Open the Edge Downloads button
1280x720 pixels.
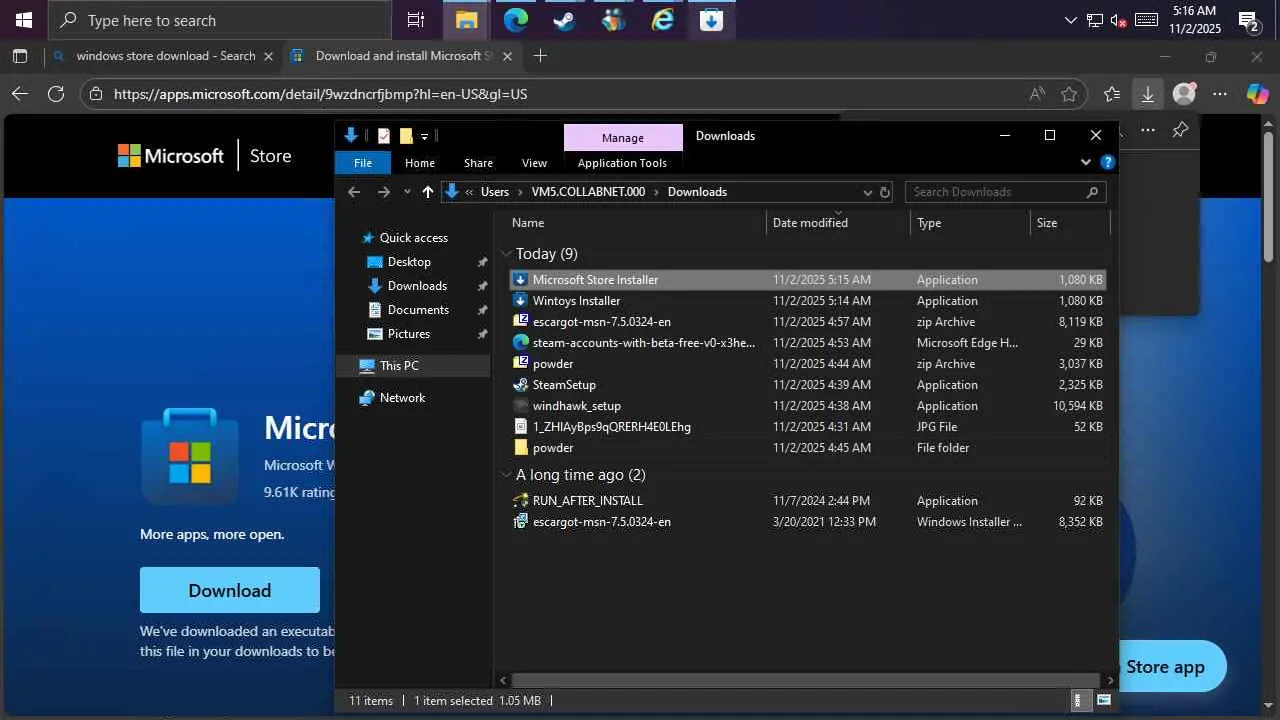pos(1148,94)
